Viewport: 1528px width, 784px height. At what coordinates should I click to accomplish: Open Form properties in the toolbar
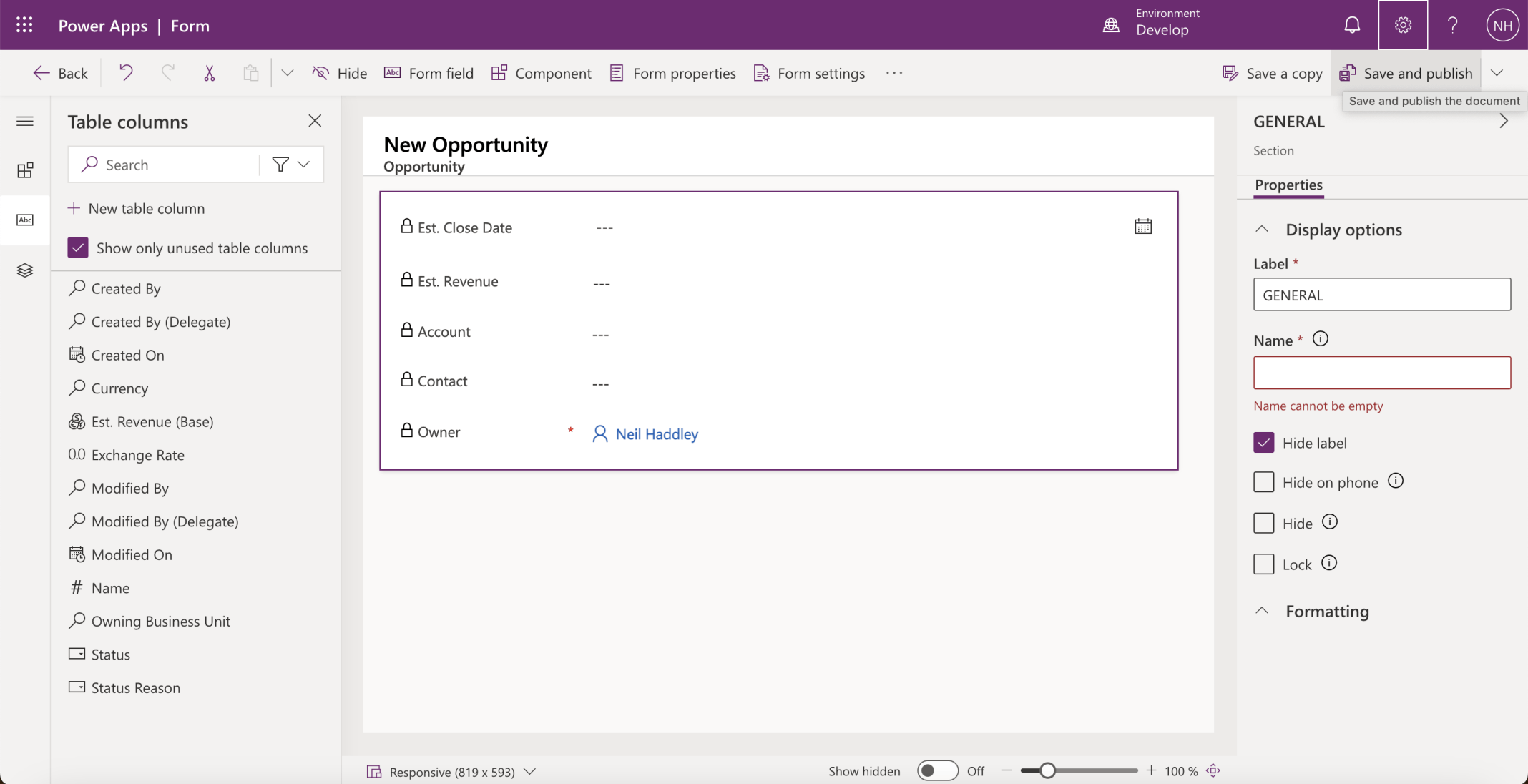[x=672, y=73]
